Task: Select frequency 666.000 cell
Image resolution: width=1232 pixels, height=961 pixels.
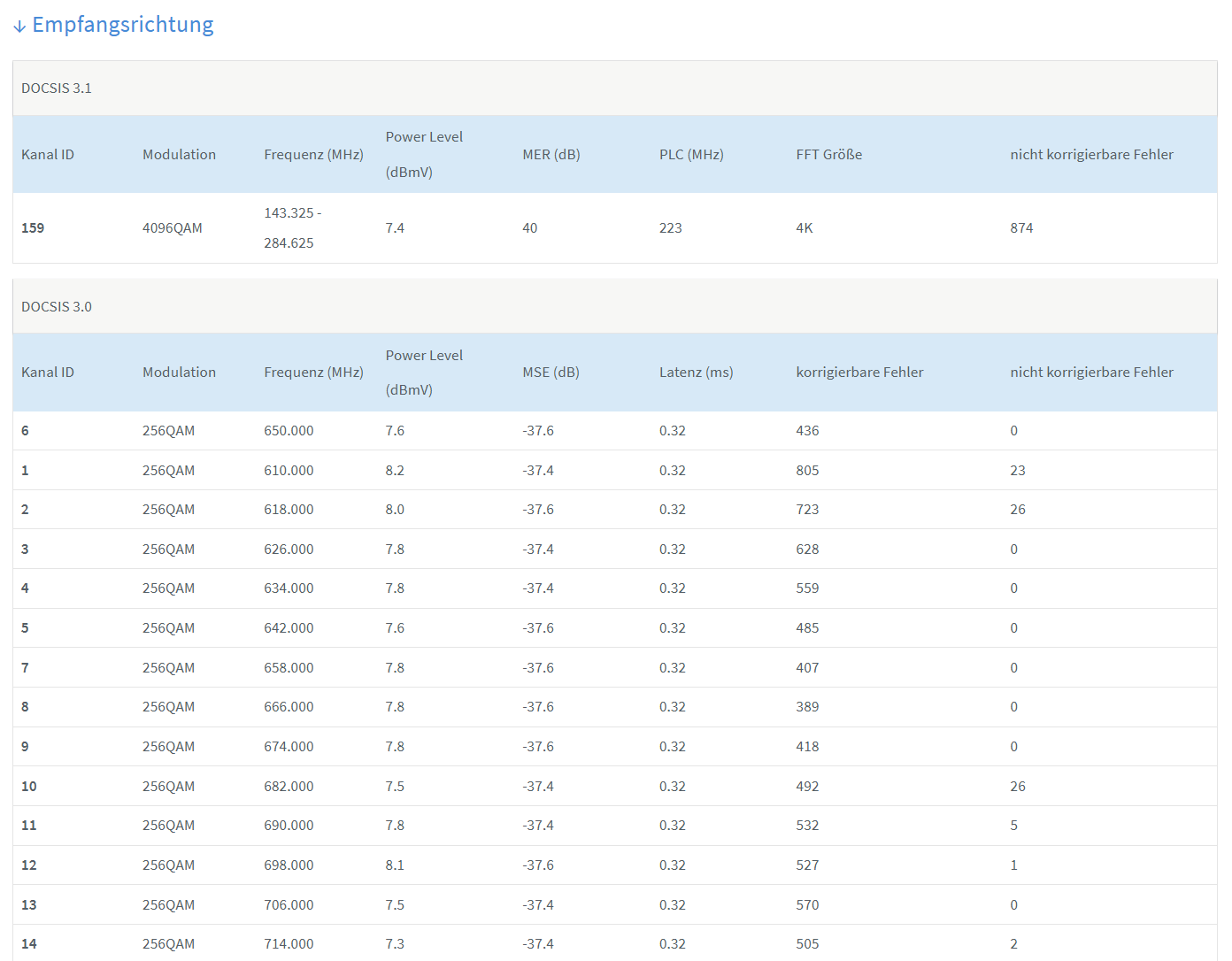Action: (x=289, y=707)
